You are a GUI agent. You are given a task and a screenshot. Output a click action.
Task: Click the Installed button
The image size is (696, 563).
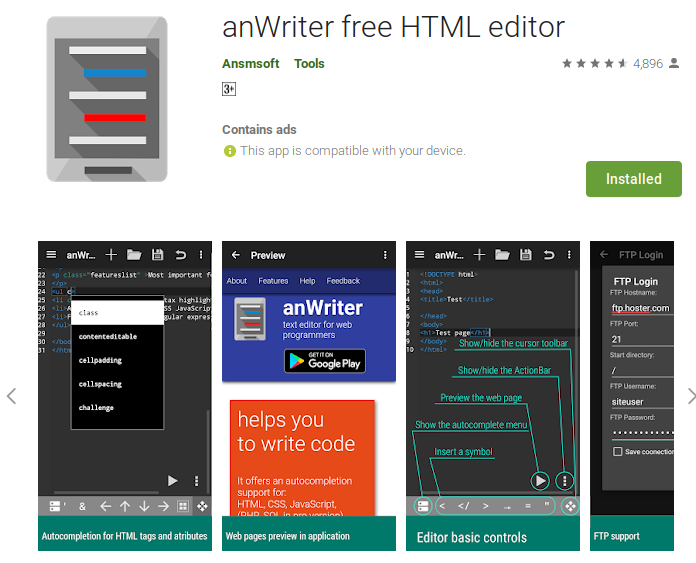[x=633, y=179]
